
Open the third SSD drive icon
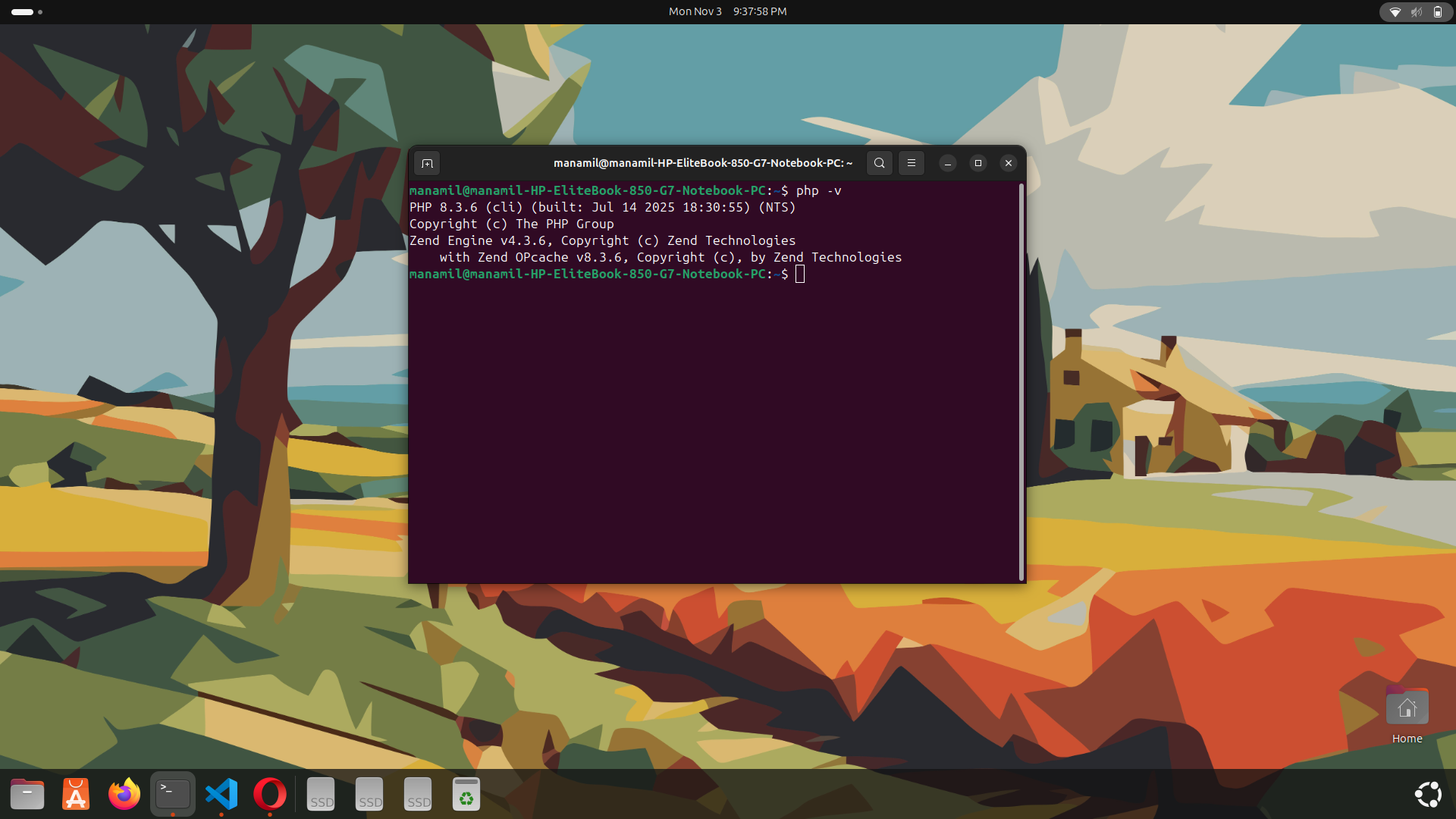point(418,794)
